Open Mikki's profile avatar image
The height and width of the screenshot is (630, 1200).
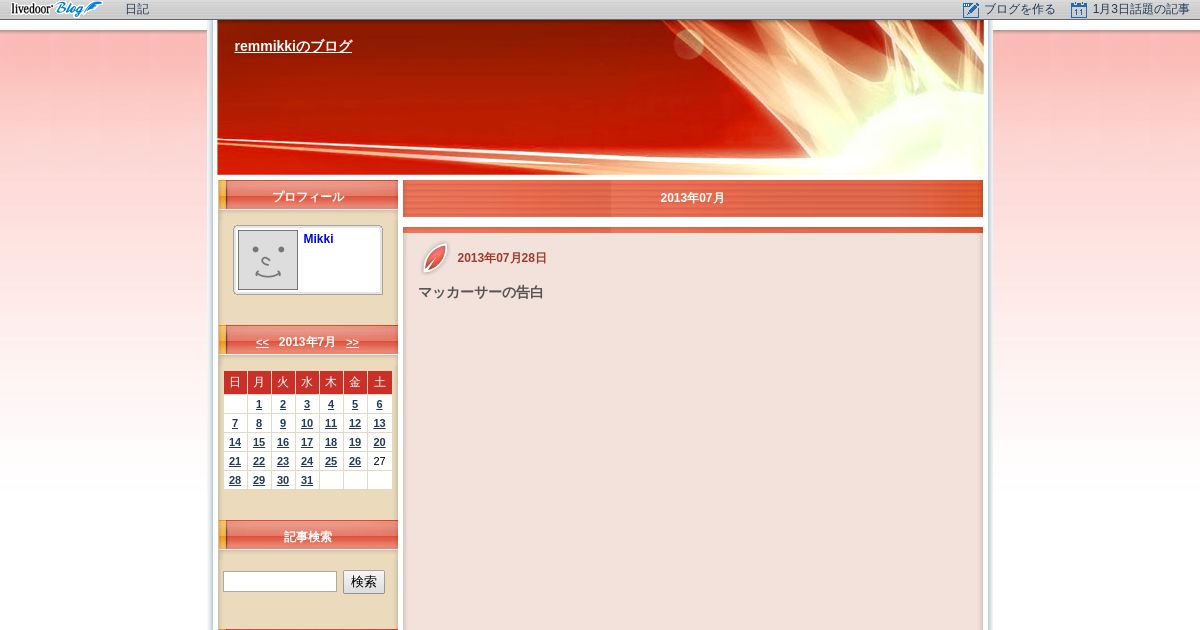(268, 260)
